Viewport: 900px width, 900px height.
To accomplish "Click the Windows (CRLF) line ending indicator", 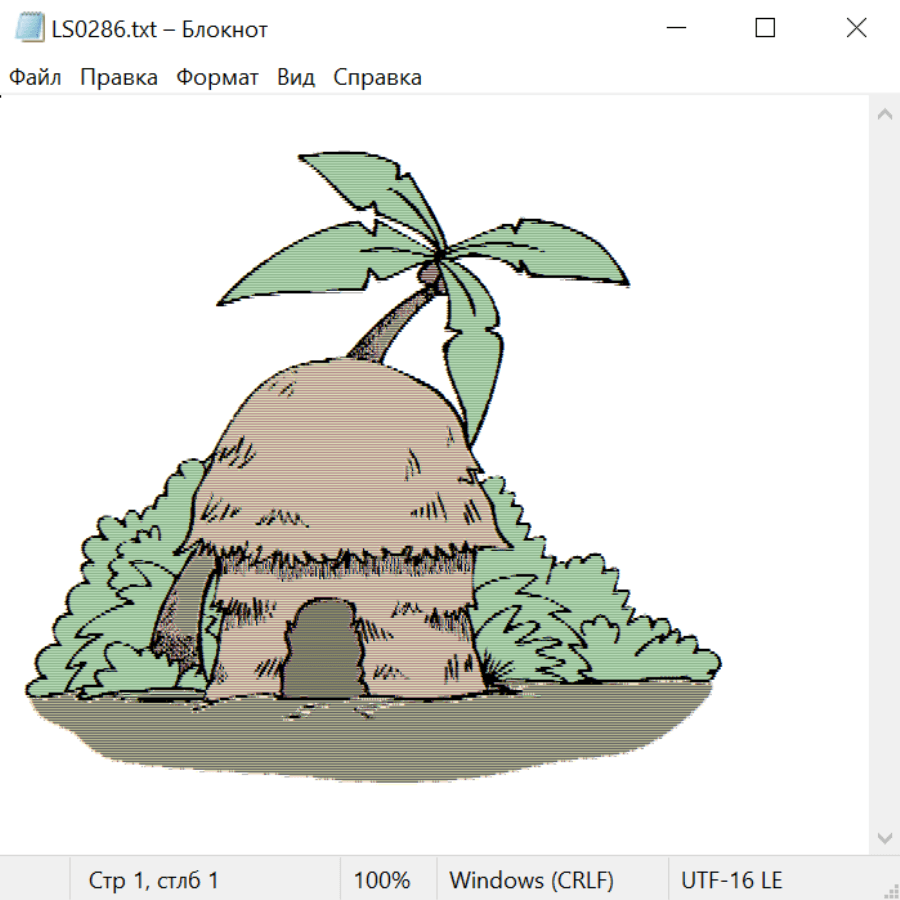I will (531, 881).
